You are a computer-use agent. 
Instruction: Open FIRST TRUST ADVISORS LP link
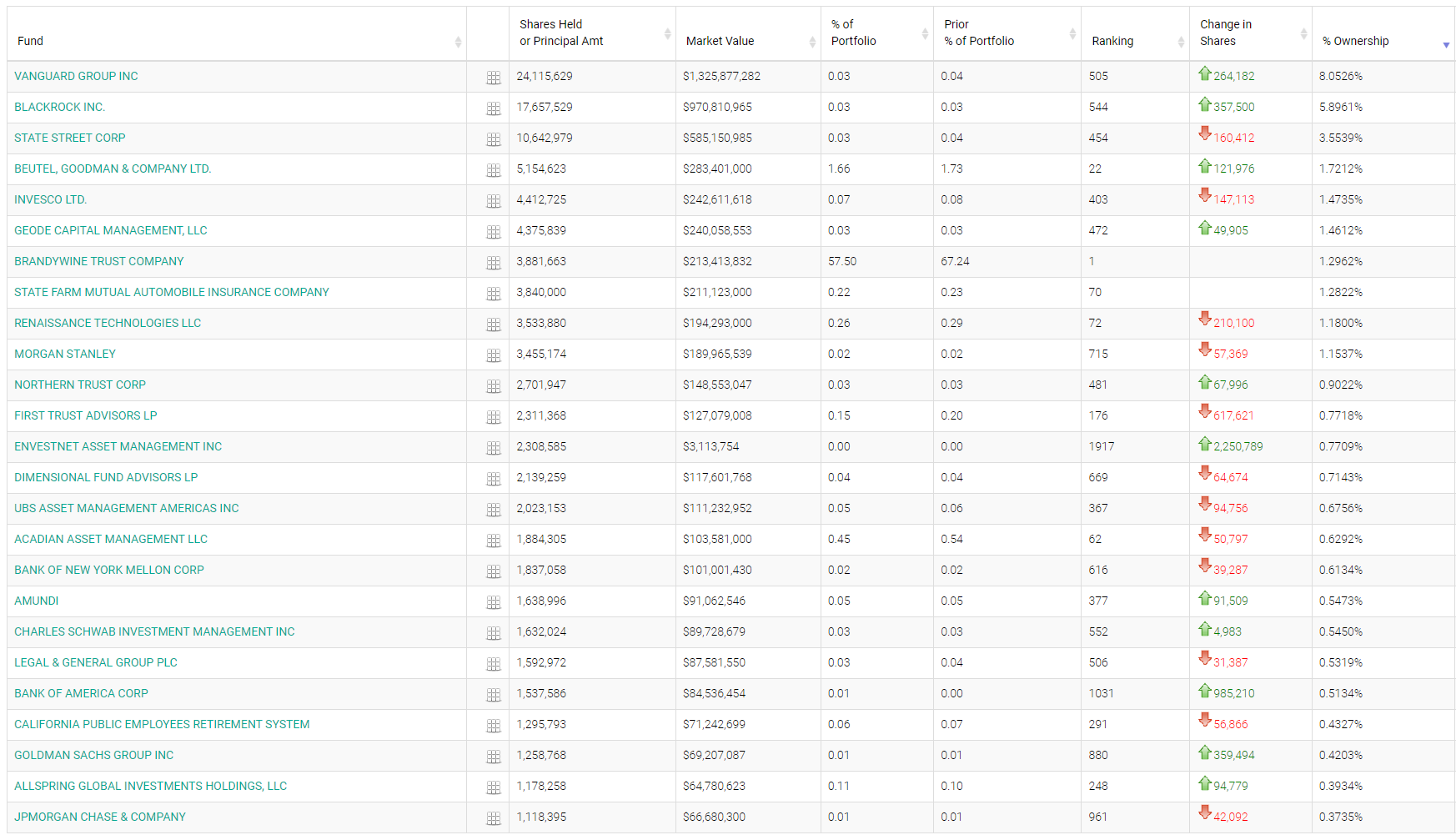click(x=85, y=415)
